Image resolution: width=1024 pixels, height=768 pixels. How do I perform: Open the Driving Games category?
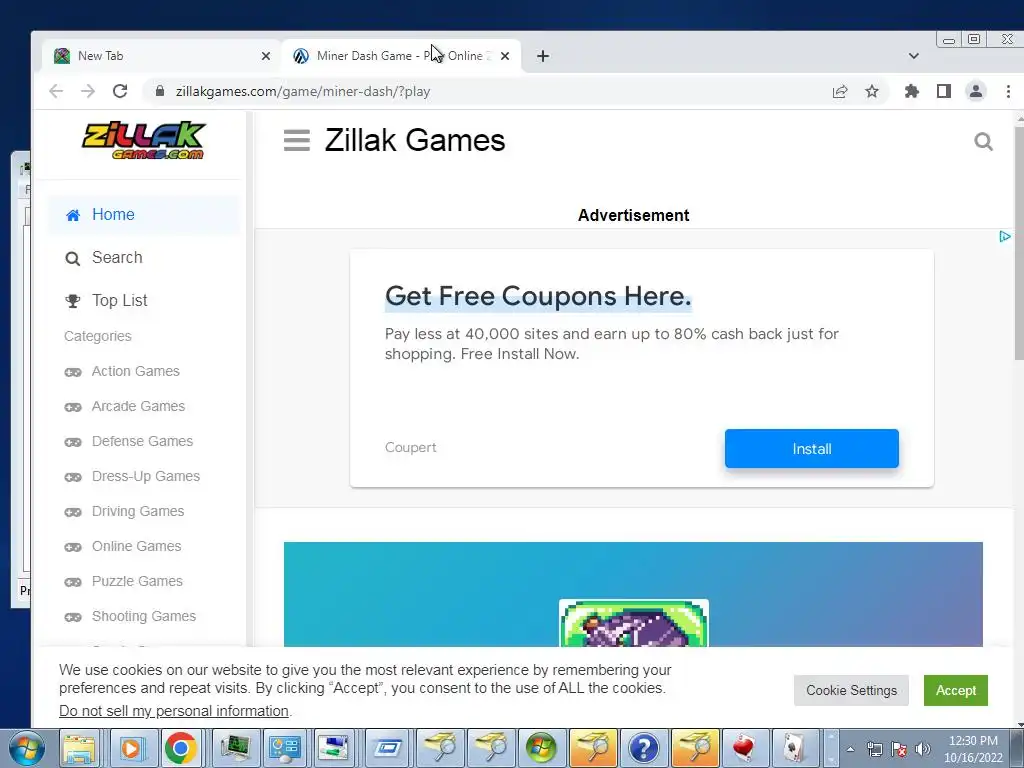pos(124,511)
